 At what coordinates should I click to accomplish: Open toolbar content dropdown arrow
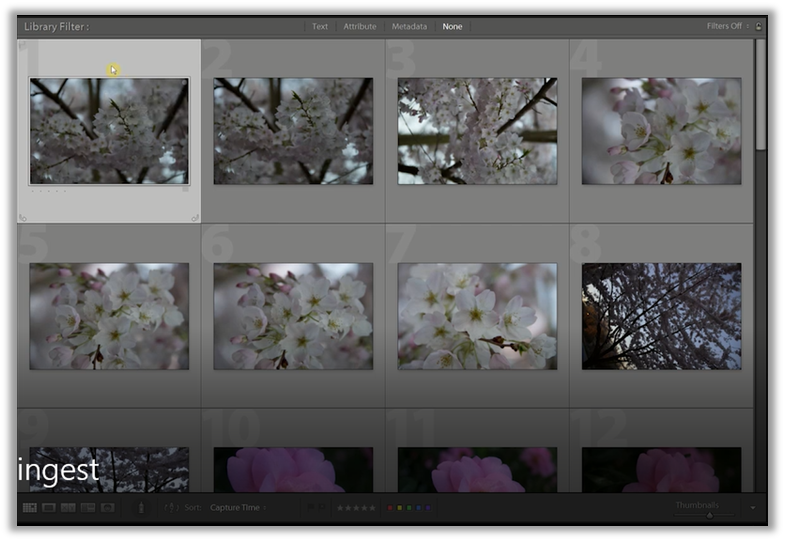pyautogui.click(x=752, y=508)
